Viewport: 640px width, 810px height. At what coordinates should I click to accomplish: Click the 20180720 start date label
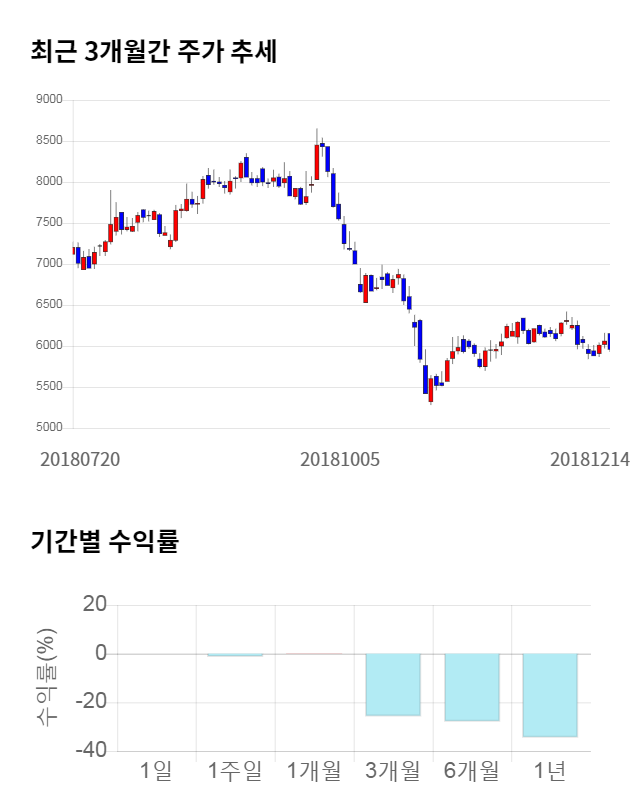[x=80, y=460]
